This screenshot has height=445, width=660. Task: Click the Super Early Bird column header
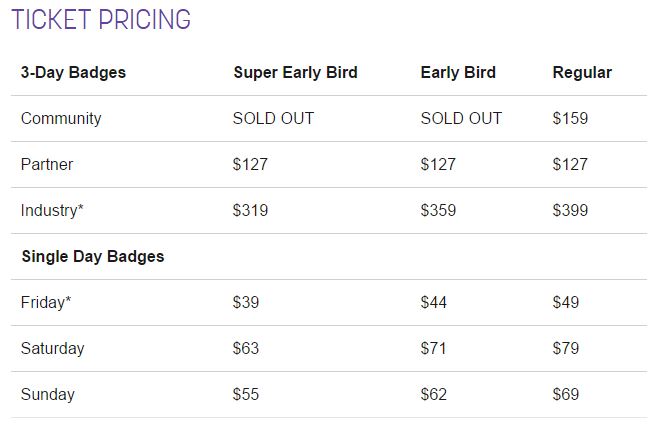(x=295, y=72)
